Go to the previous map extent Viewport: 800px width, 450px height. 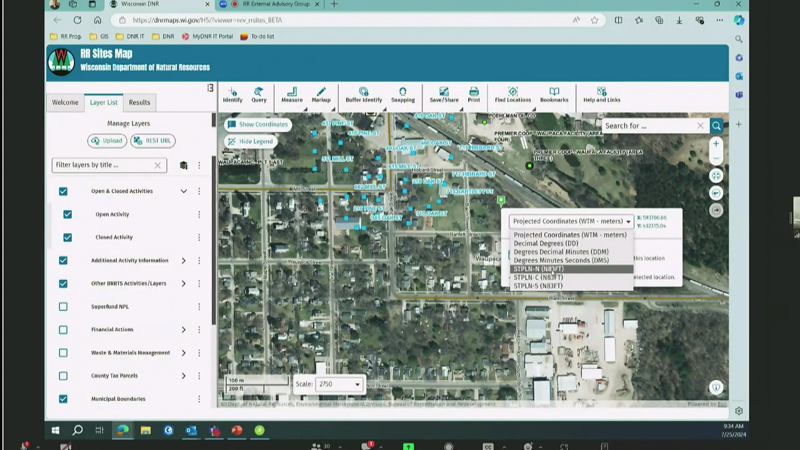pos(716,193)
